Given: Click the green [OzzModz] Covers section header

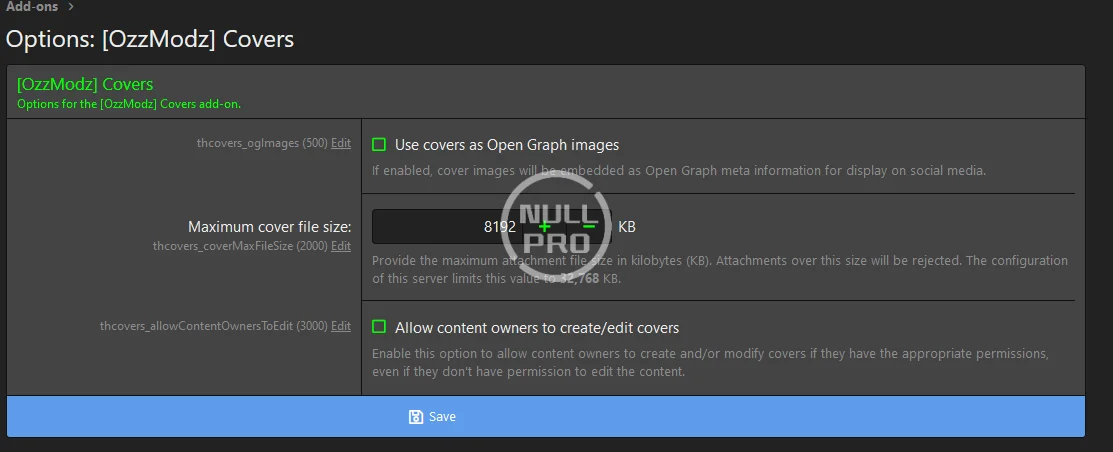Looking at the screenshot, I should pos(85,85).
